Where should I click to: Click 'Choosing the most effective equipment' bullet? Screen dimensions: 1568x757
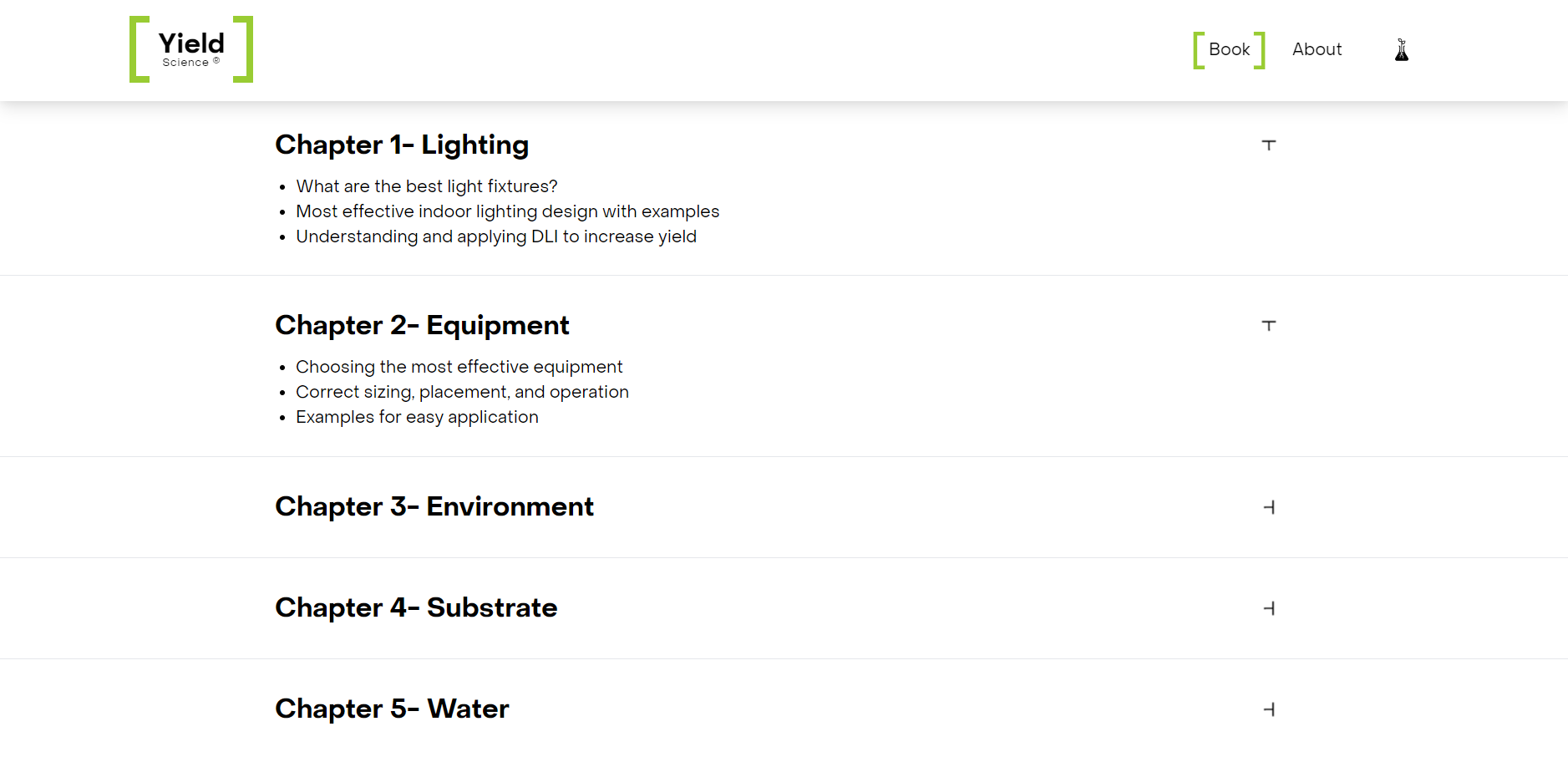click(x=459, y=367)
